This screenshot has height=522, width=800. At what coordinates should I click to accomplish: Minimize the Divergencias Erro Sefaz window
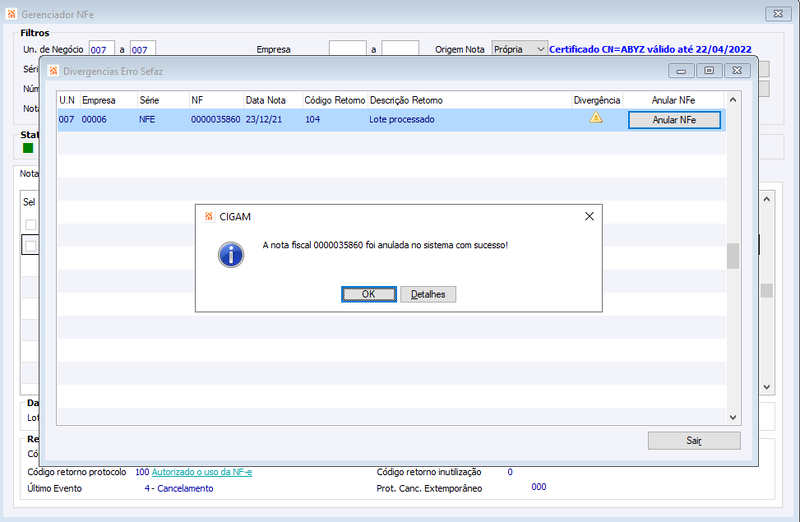(681, 70)
